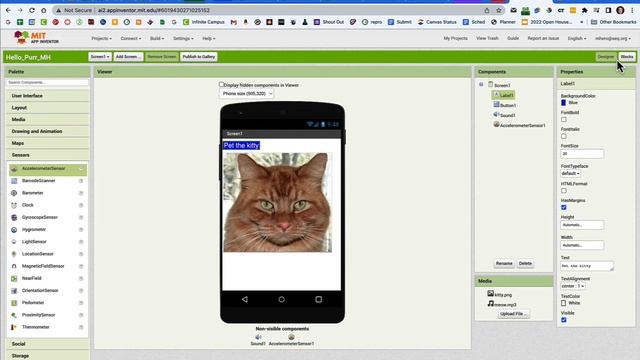Open the Connect menu
This screenshot has width=640, height=360.
pos(131,38)
